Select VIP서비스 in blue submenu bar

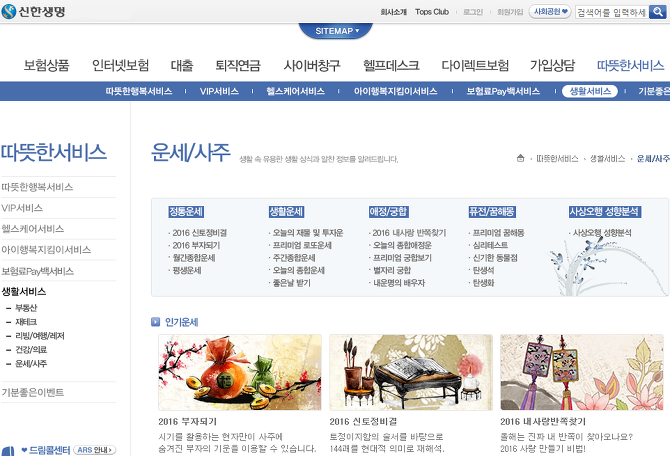[x=219, y=91]
